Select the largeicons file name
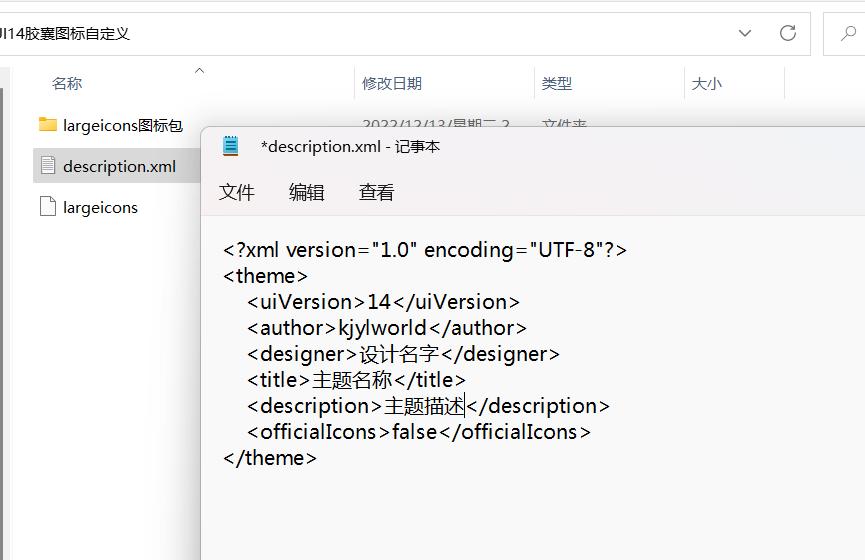This screenshot has height=560, width=865. [100, 208]
